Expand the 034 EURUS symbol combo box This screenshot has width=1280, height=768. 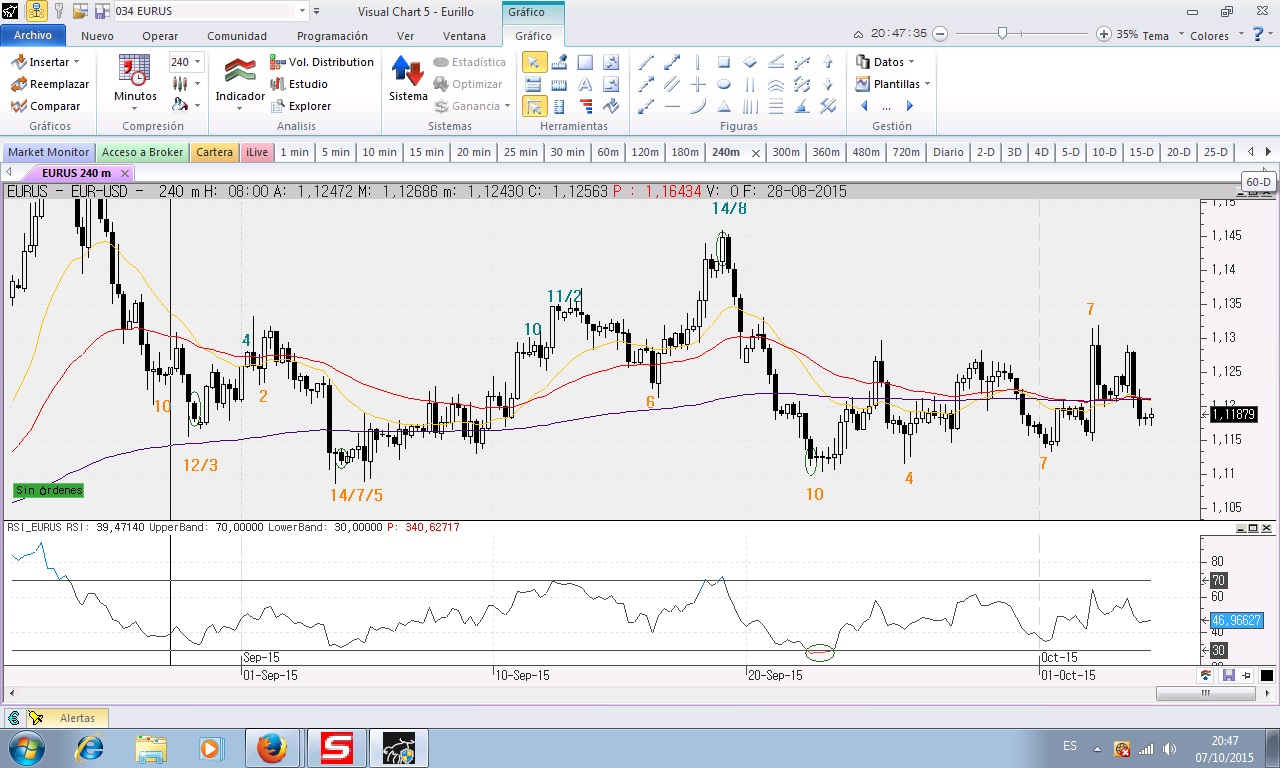(303, 11)
